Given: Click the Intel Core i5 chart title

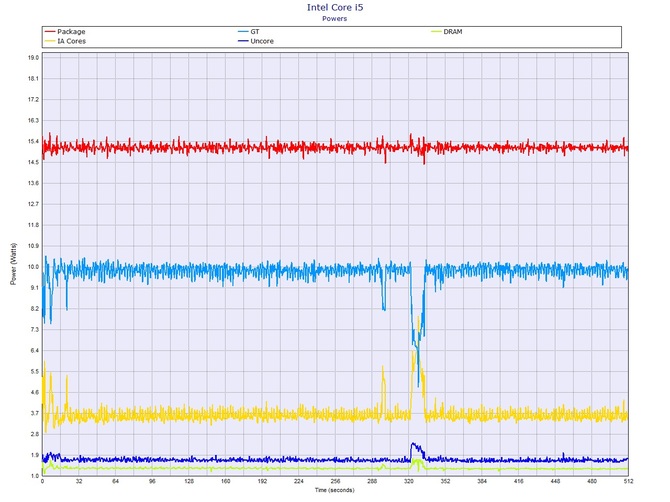Looking at the screenshot, I should pyautogui.click(x=335, y=7).
